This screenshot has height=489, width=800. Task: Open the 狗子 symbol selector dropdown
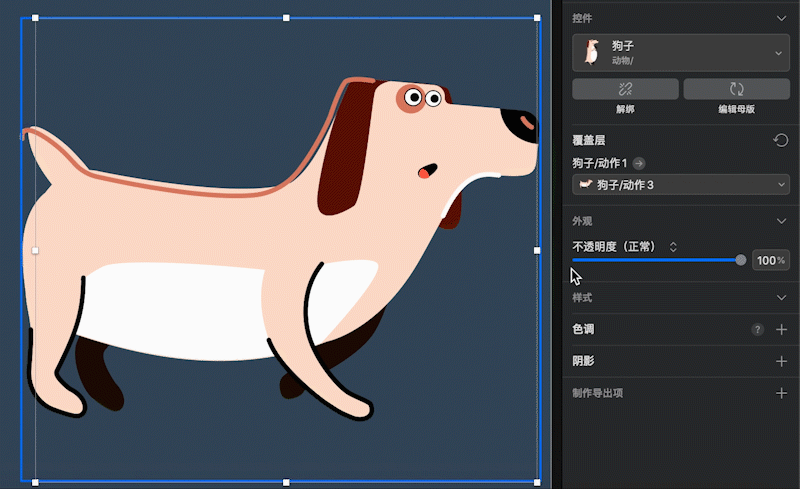tap(681, 53)
